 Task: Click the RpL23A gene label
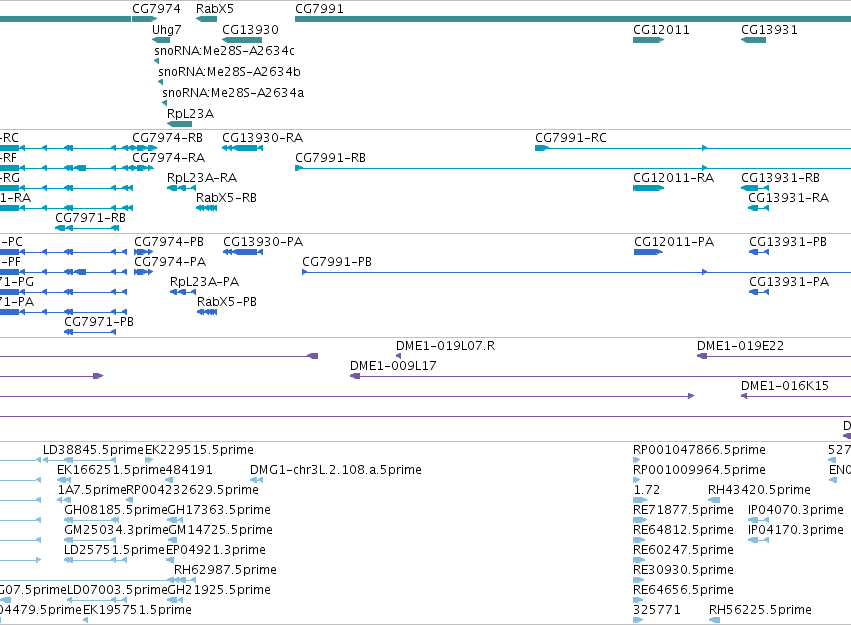tap(190, 114)
